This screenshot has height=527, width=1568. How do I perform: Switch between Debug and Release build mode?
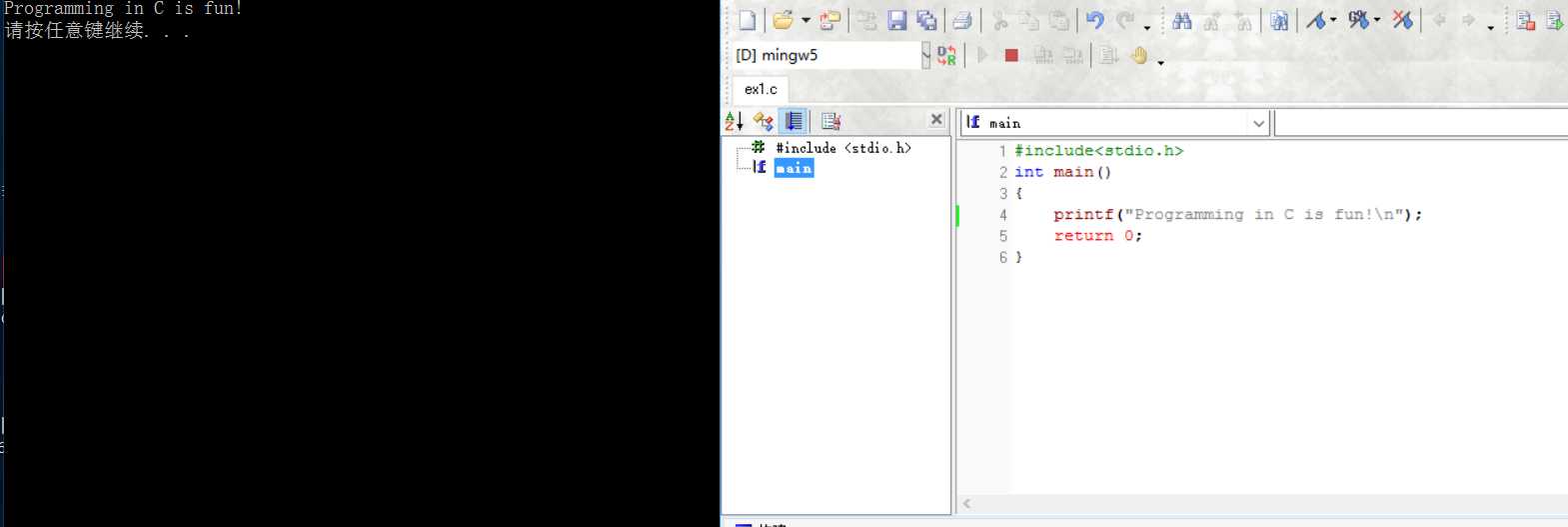pos(946,56)
